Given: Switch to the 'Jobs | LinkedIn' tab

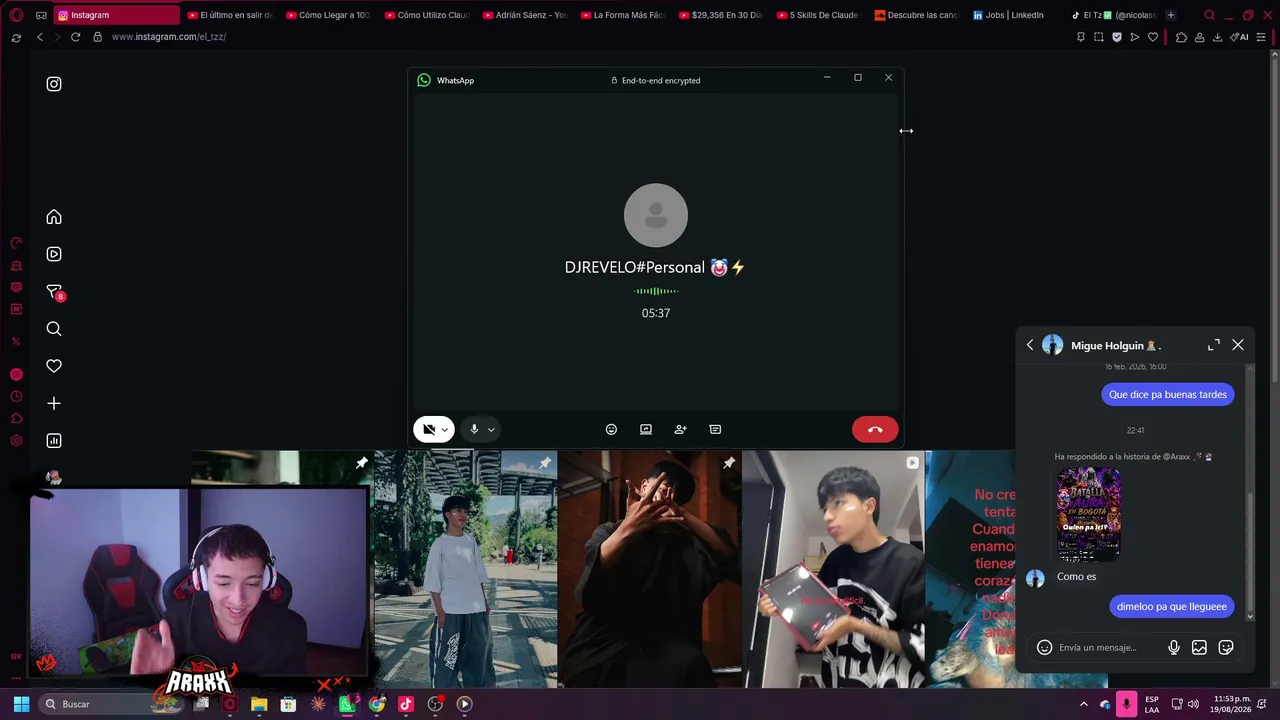Looking at the screenshot, I should pyautogui.click(x=1009, y=15).
